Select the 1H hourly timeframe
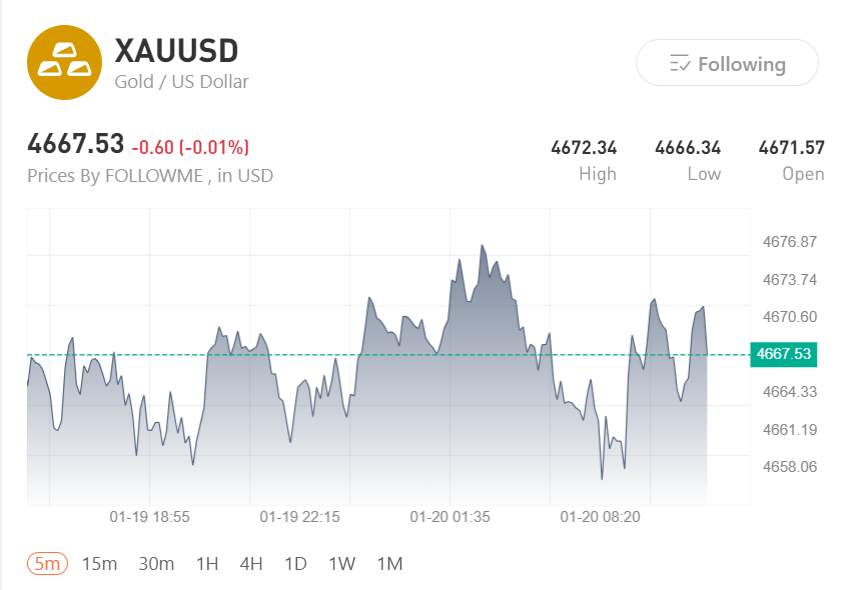This screenshot has width=849, height=590. click(x=207, y=563)
